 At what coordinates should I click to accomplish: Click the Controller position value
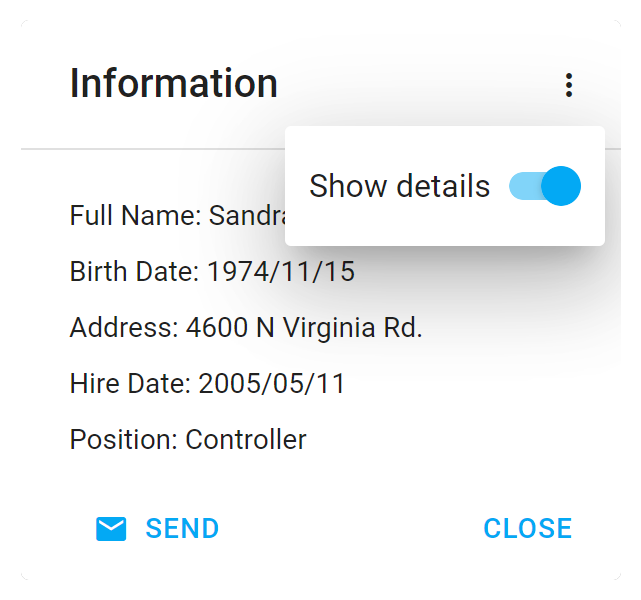click(246, 439)
